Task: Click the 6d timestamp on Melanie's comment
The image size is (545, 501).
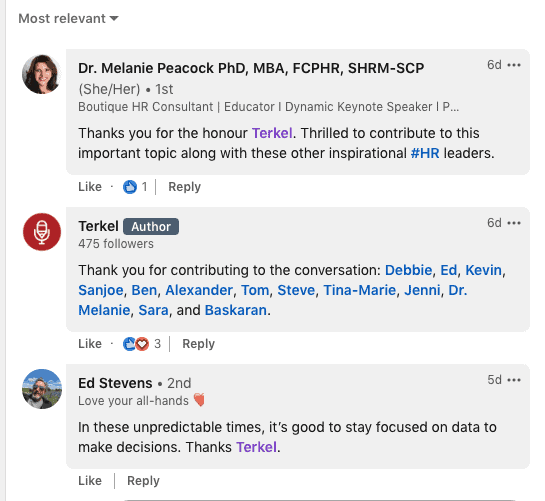Action: click(494, 65)
